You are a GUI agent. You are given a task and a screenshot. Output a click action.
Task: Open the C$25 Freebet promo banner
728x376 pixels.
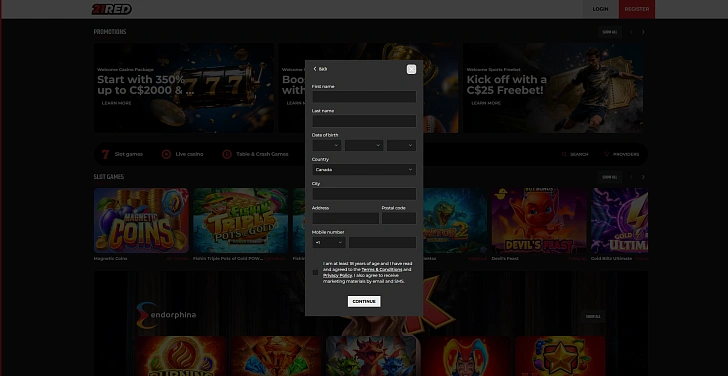[x=553, y=88]
